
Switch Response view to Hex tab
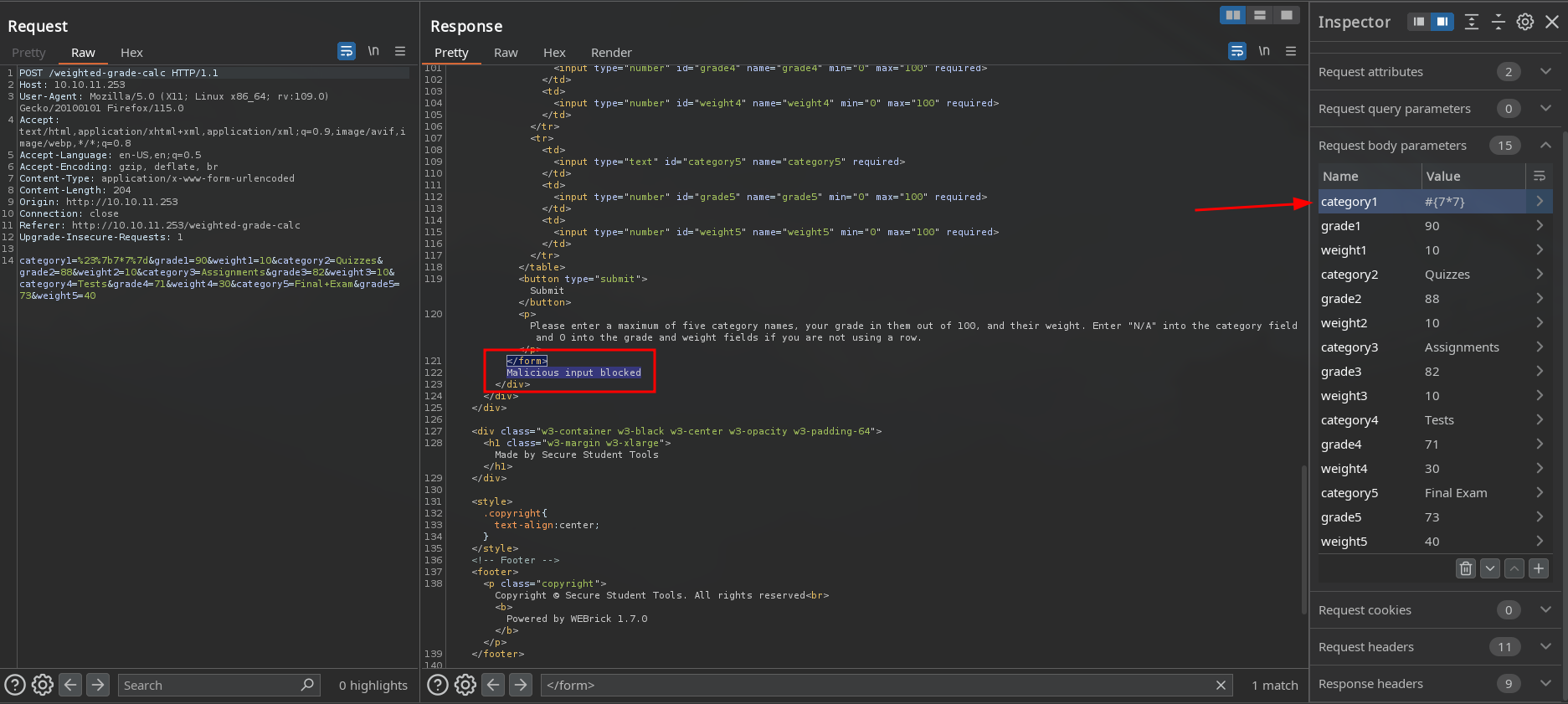click(554, 53)
